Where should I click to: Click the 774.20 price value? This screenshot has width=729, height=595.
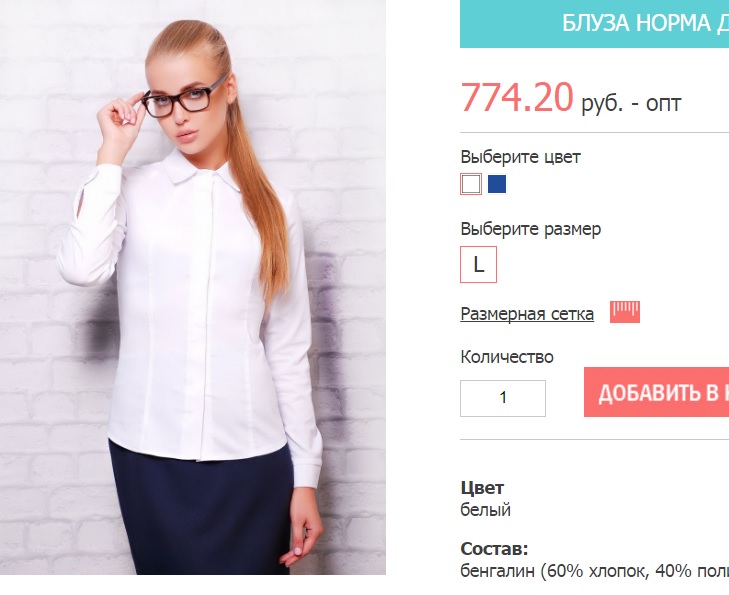point(517,97)
